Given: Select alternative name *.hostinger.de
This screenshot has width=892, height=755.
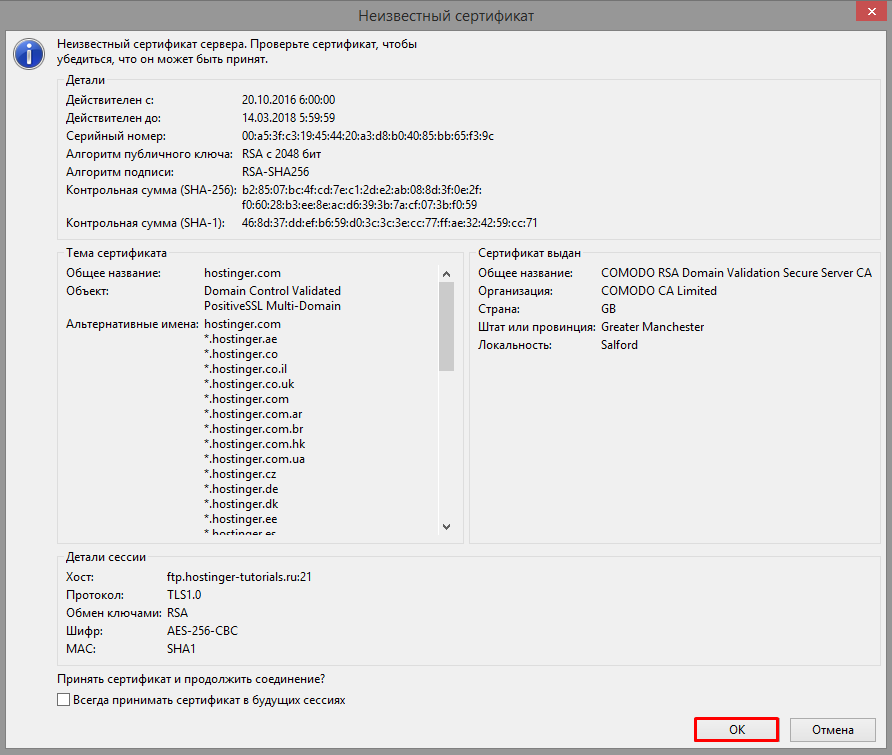Looking at the screenshot, I should click(x=241, y=489).
